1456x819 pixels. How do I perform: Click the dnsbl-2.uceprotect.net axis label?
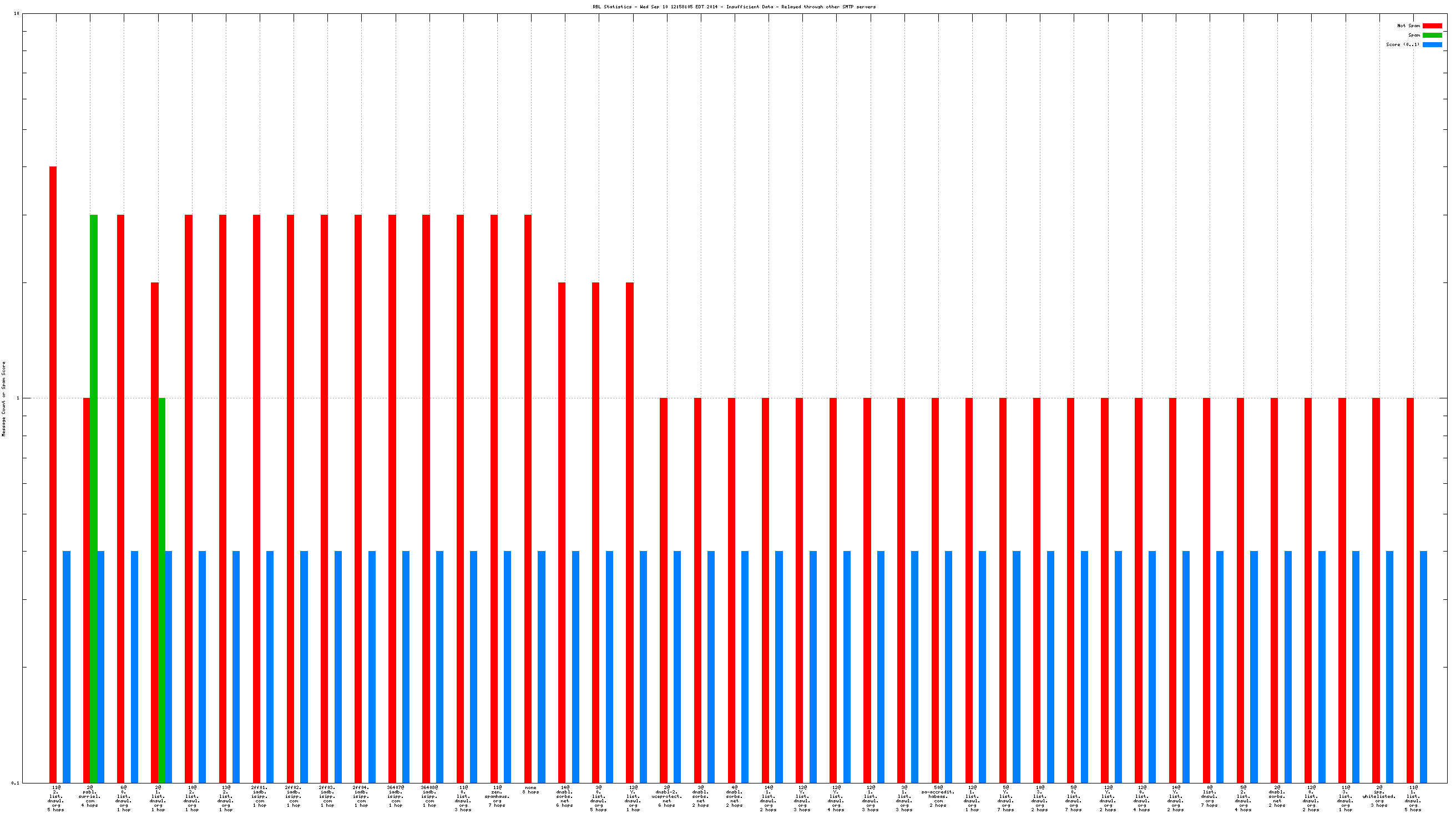point(666,796)
